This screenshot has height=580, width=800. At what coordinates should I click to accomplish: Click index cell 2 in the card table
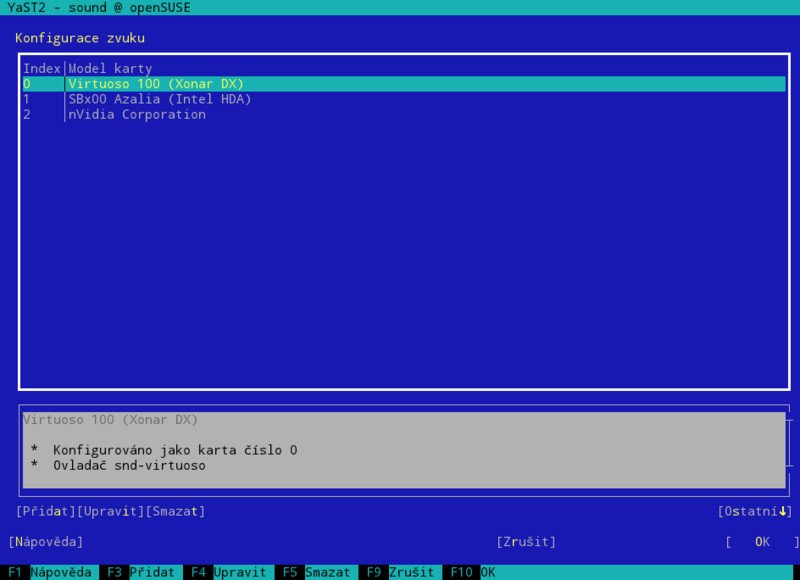[x=27, y=114]
